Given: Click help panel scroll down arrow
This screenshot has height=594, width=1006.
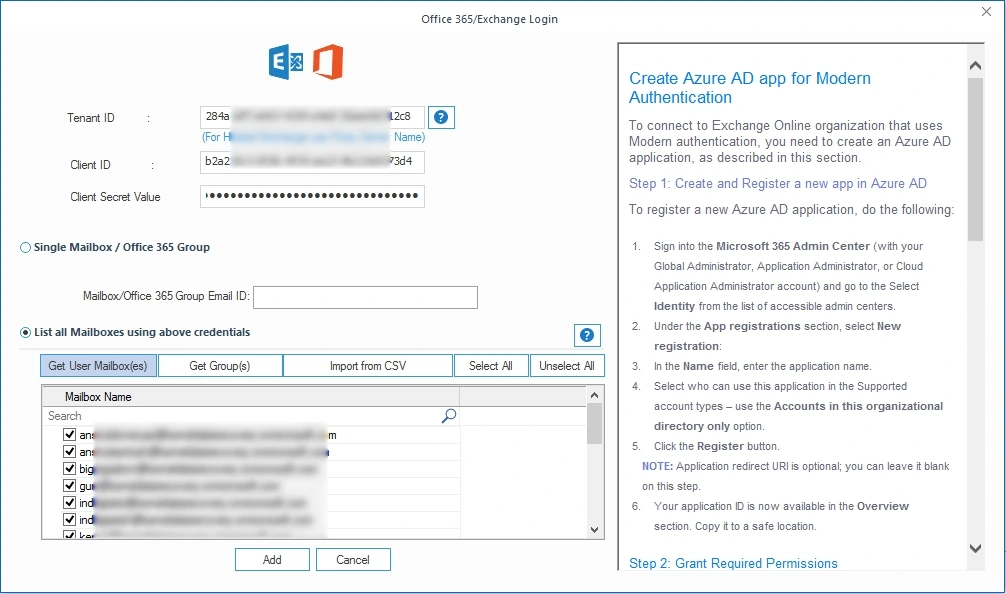Looking at the screenshot, I should (x=975, y=548).
